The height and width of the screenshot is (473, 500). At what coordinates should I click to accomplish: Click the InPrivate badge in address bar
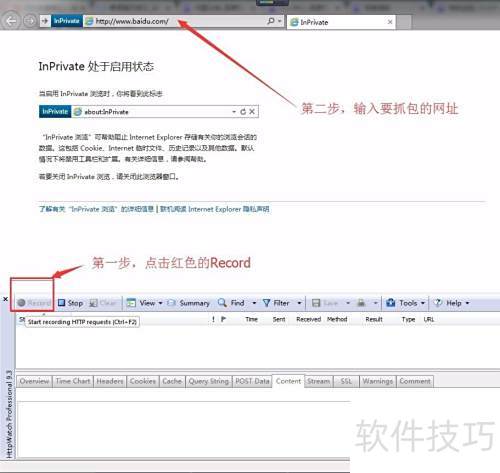click(x=67, y=21)
